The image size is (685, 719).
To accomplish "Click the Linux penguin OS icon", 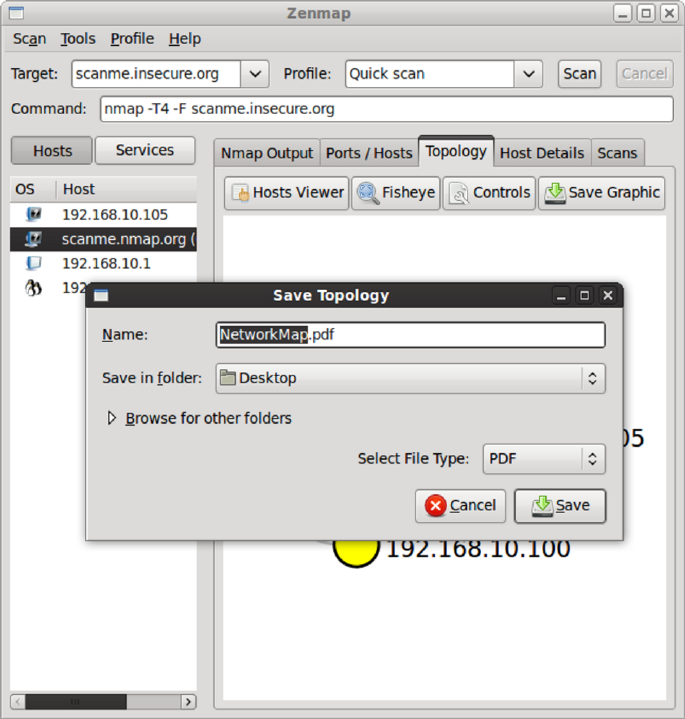I will [33, 288].
